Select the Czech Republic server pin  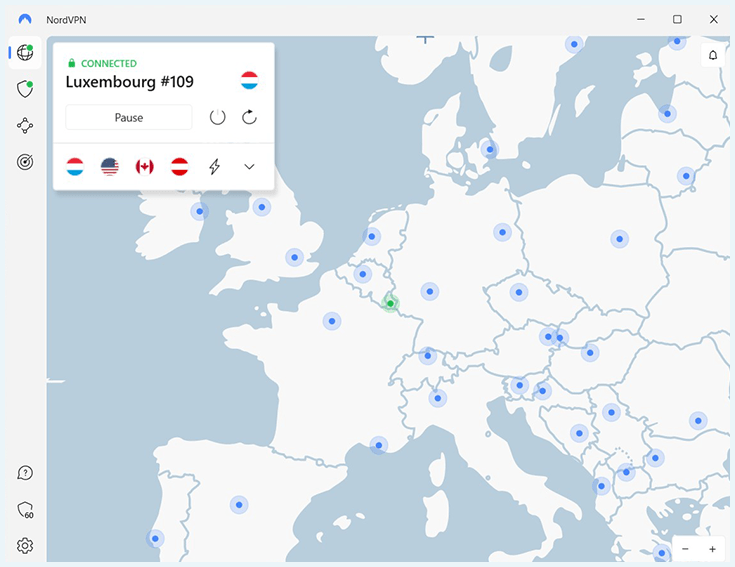click(x=519, y=292)
